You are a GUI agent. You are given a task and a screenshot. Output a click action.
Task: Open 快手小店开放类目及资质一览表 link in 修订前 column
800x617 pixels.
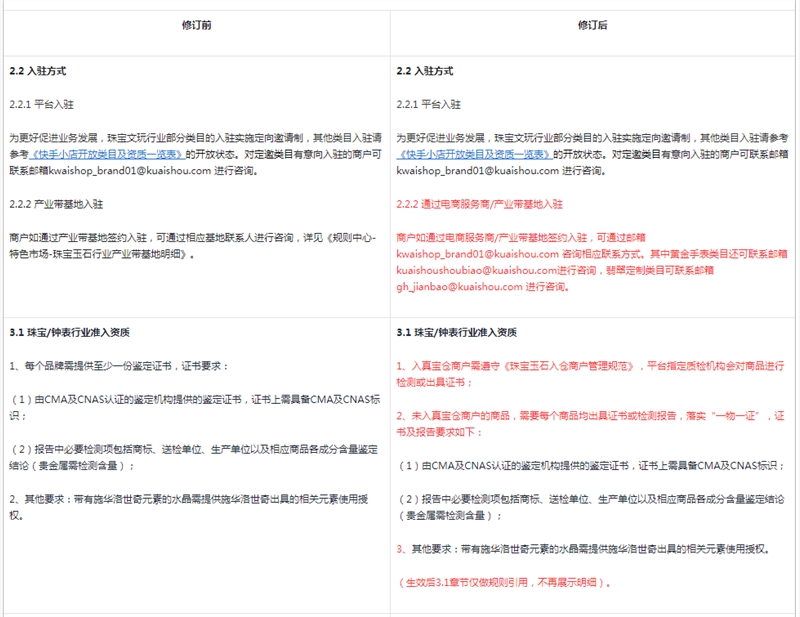pyautogui.click(x=105, y=154)
